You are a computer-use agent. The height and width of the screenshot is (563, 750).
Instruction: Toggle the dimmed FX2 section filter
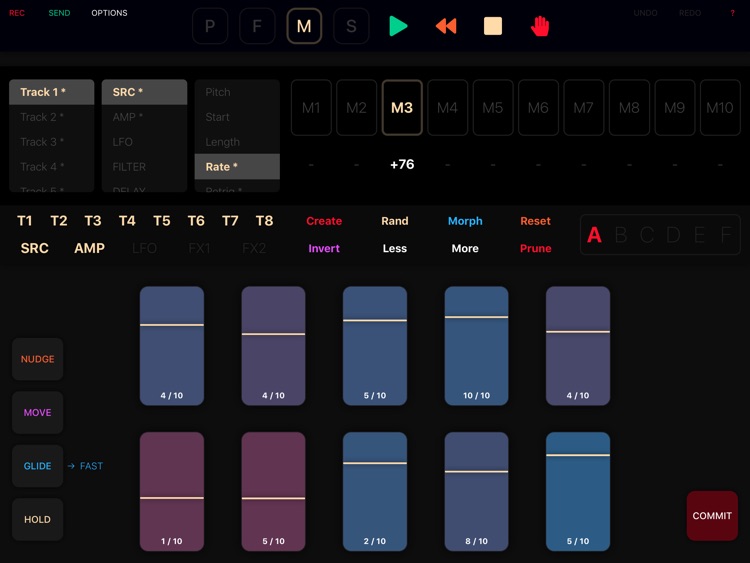pos(254,248)
